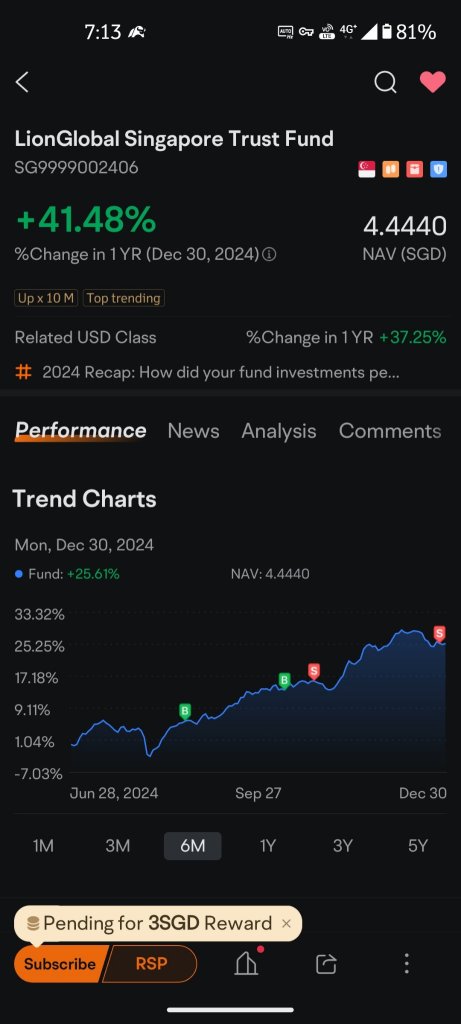The width and height of the screenshot is (461, 1024).
Task: Tap the RSP button
Action: point(151,964)
